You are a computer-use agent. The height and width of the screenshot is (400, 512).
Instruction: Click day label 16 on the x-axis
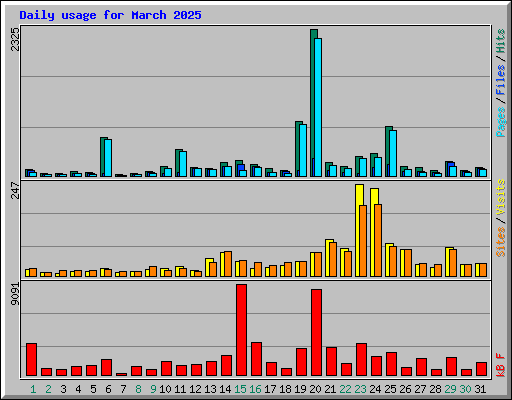click(255, 389)
